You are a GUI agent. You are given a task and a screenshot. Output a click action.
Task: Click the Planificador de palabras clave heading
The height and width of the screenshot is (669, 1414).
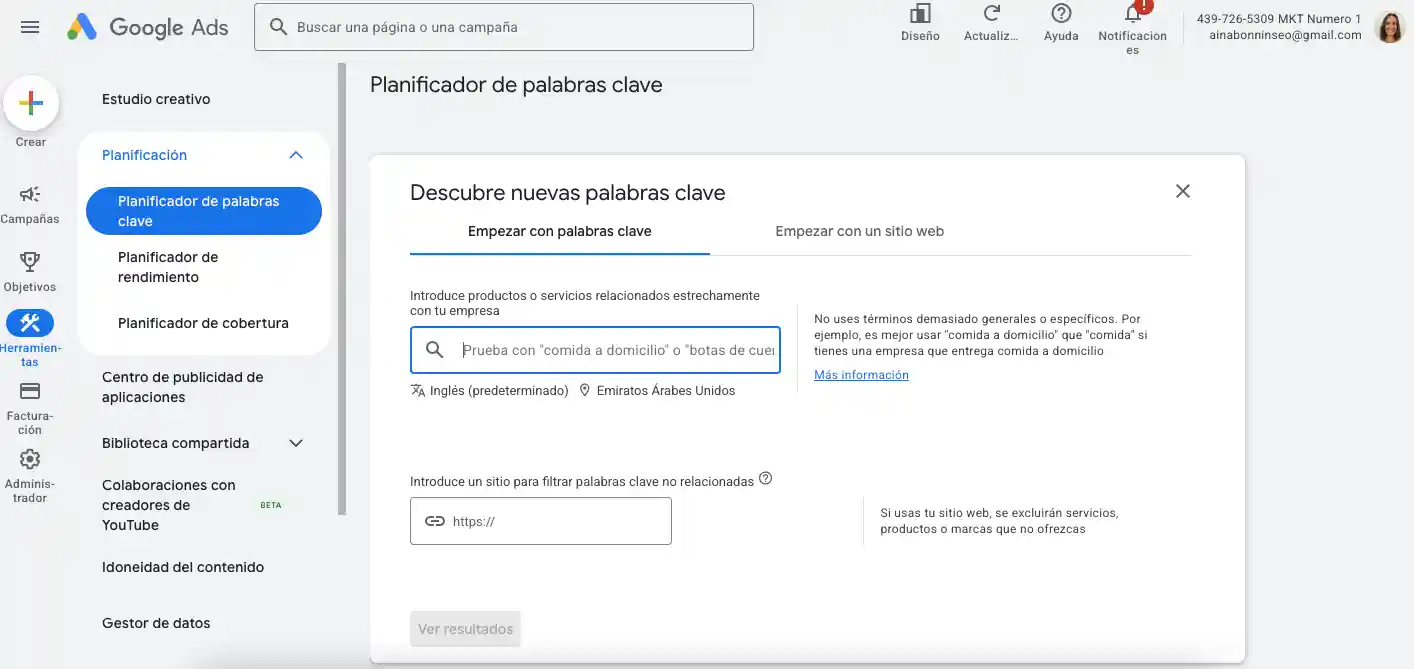[x=516, y=85]
